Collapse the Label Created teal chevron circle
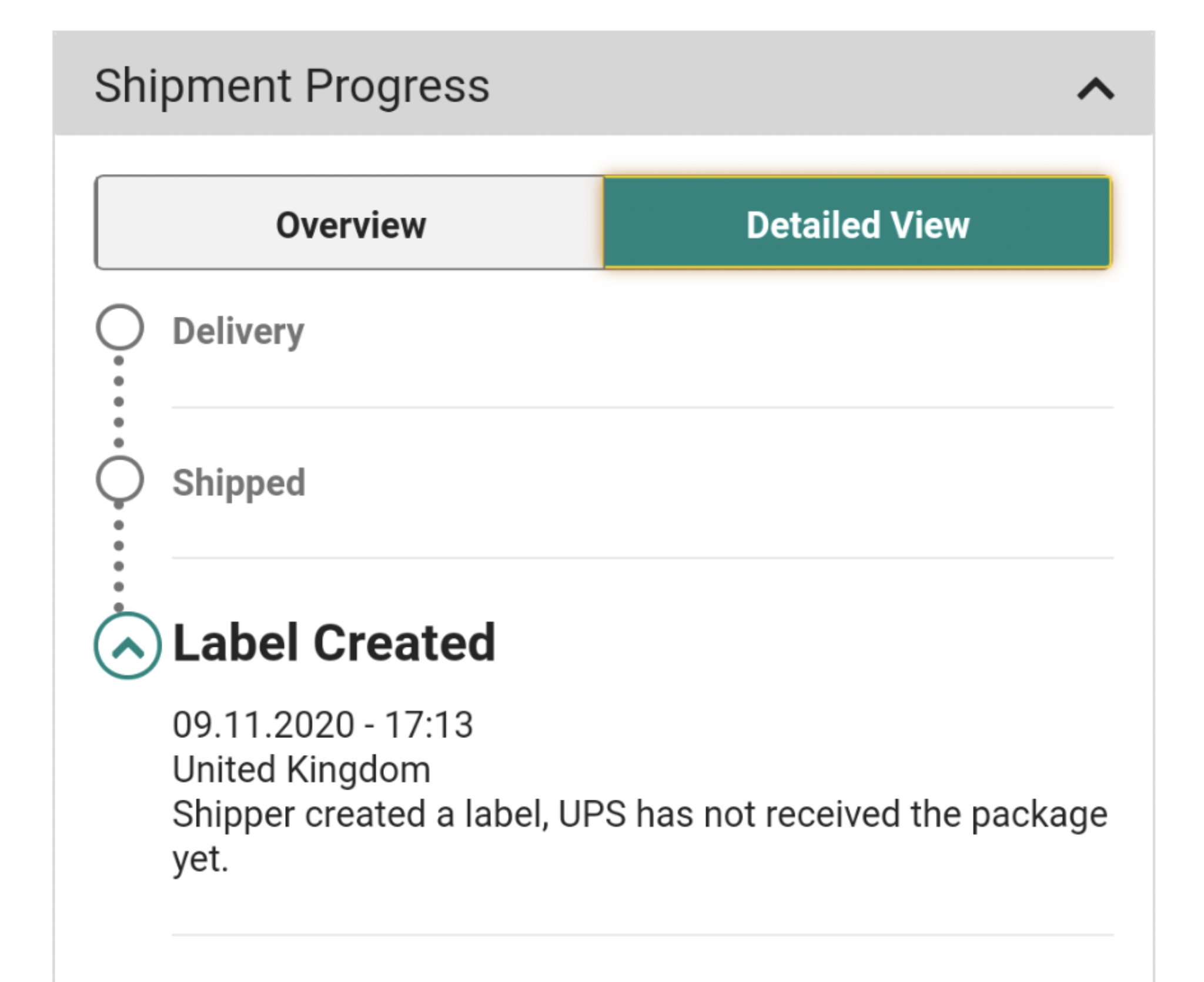 (x=127, y=646)
